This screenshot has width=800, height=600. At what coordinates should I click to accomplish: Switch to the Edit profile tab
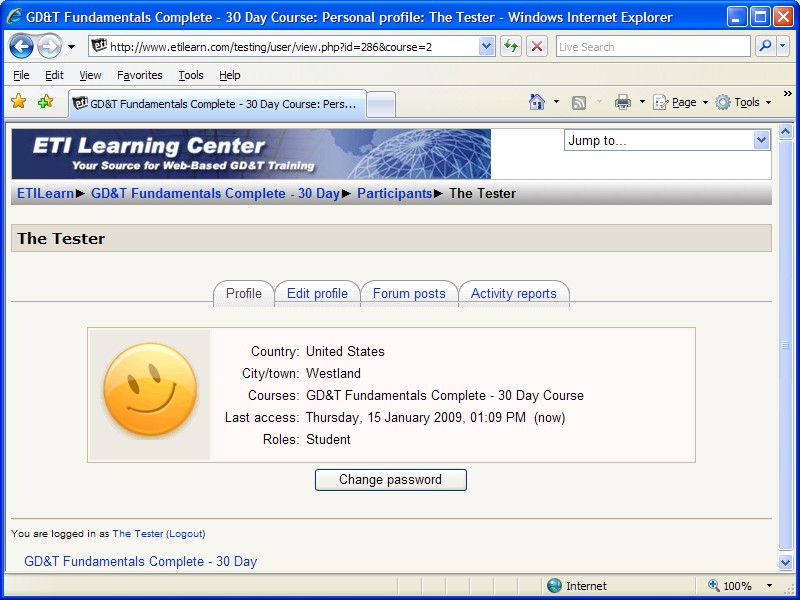tap(317, 294)
